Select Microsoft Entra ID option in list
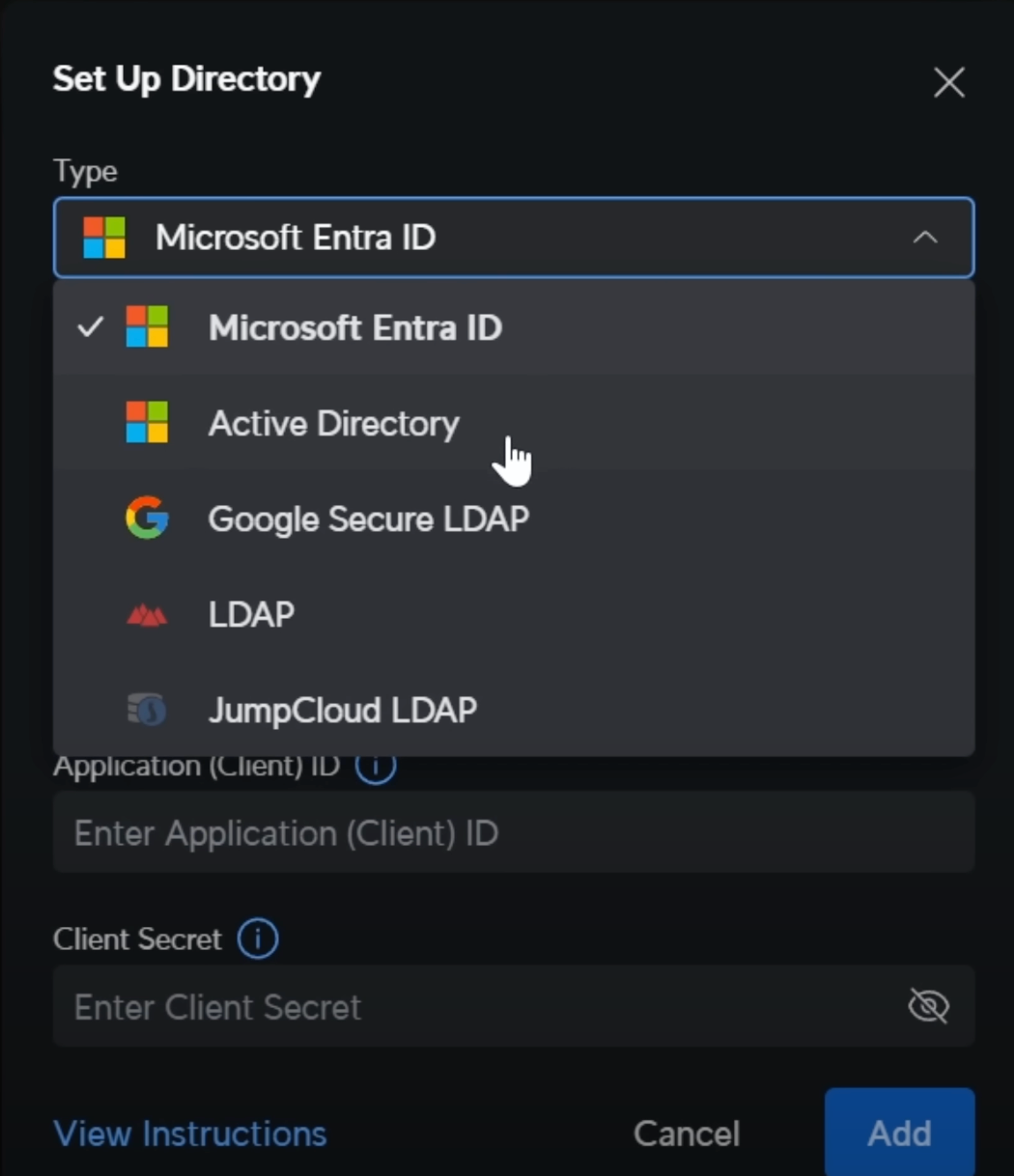This screenshot has height=1176, width=1014. (x=514, y=328)
